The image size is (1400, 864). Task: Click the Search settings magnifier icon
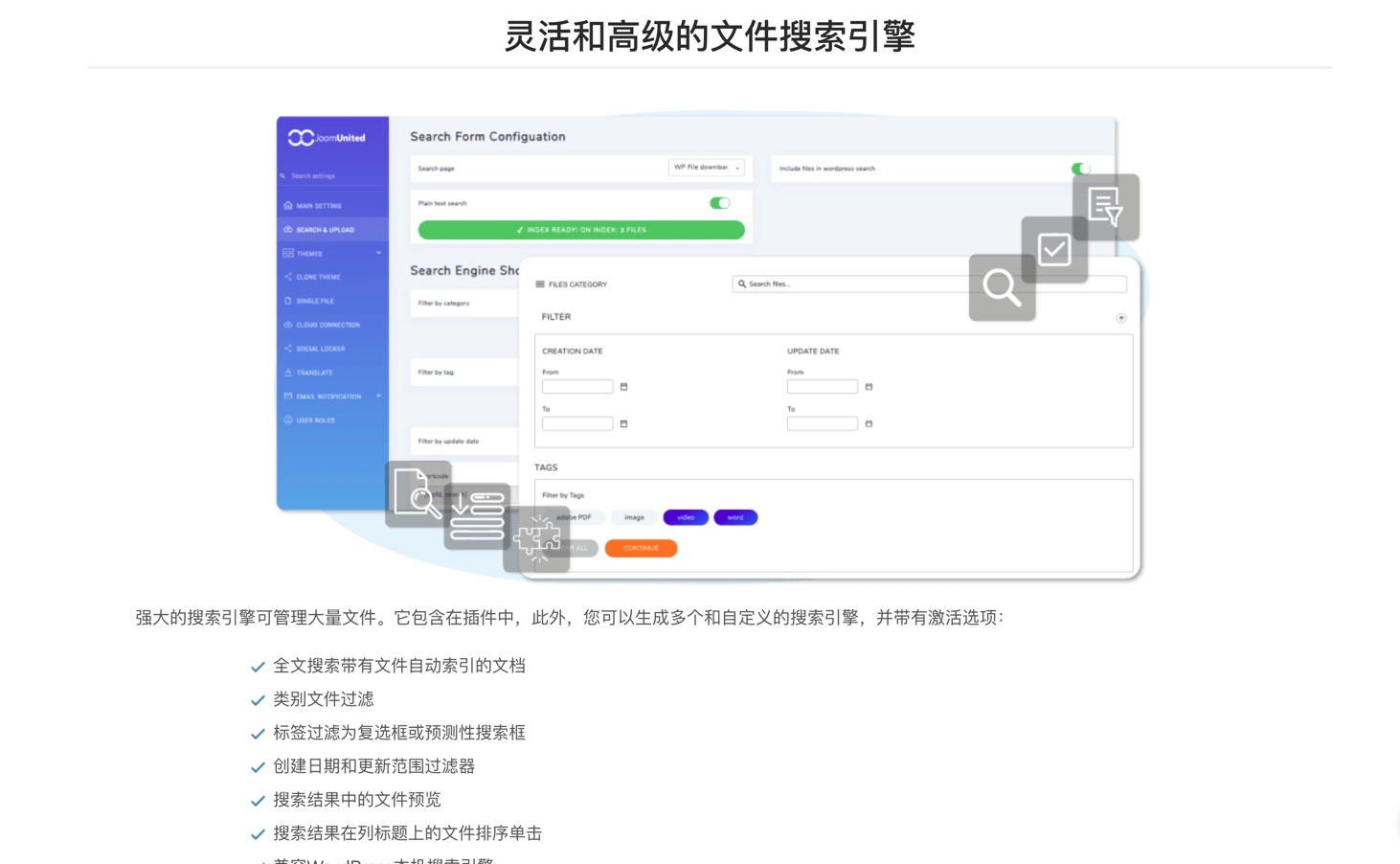click(x=282, y=176)
